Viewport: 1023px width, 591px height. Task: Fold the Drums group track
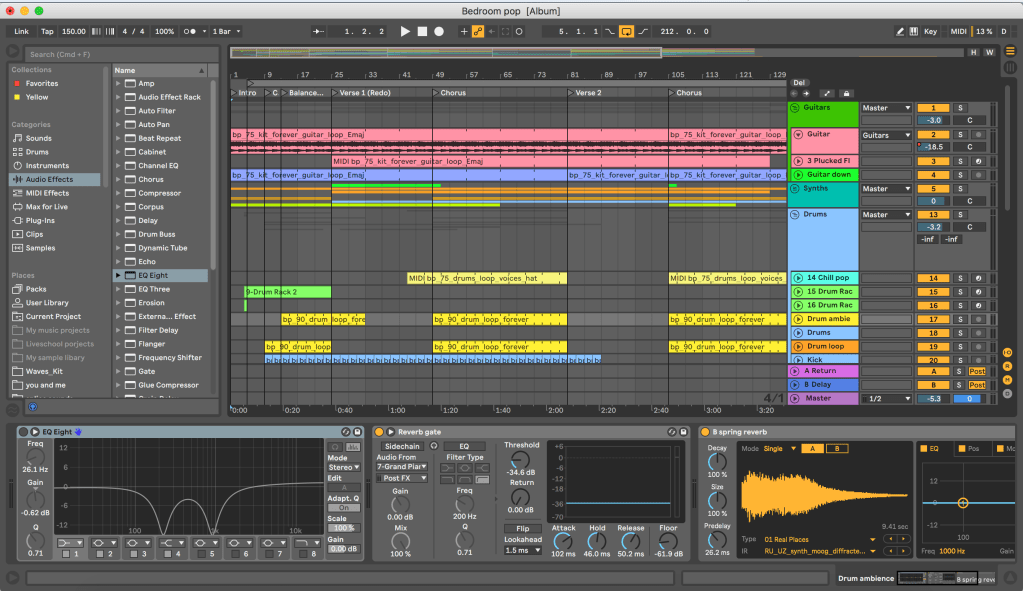[796, 214]
